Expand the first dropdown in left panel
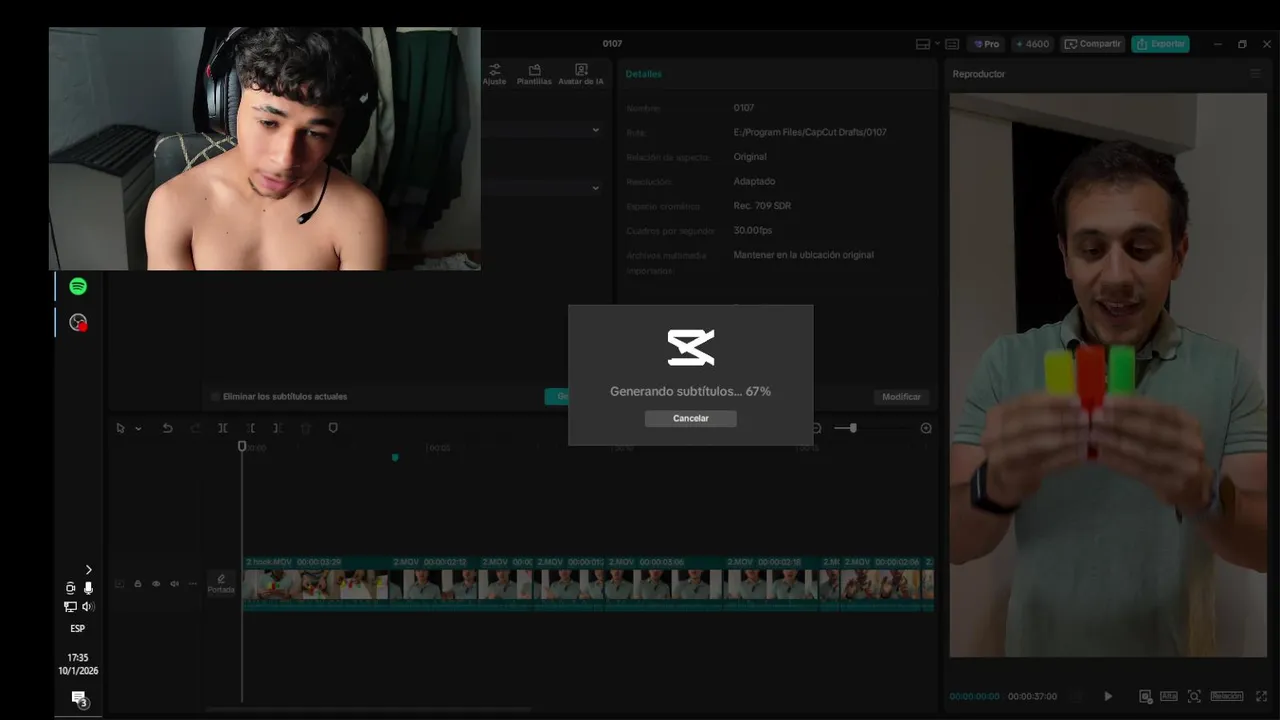This screenshot has height=720, width=1280. pos(596,130)
